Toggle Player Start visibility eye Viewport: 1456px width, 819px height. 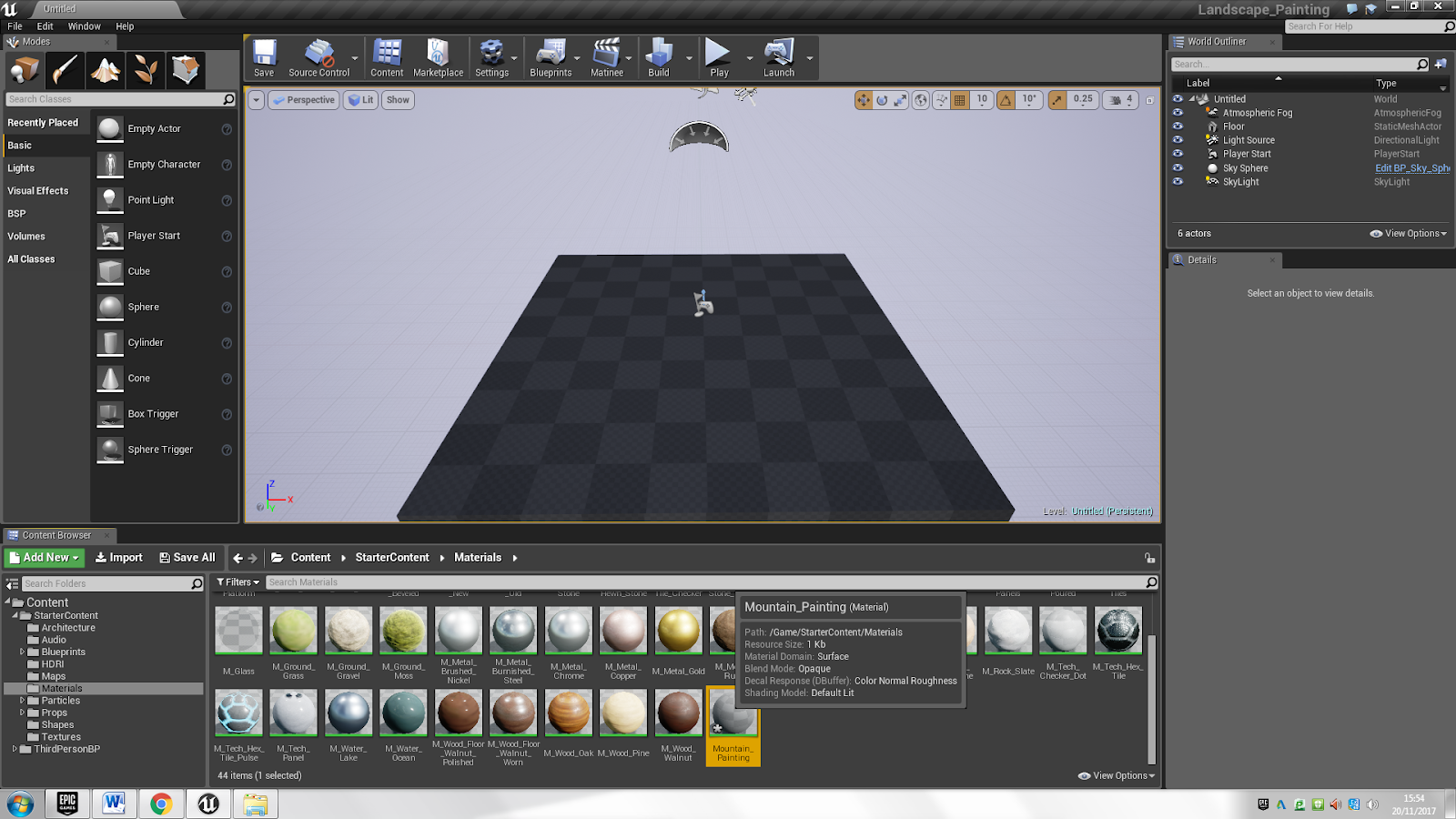click(x=1178, y=154)
